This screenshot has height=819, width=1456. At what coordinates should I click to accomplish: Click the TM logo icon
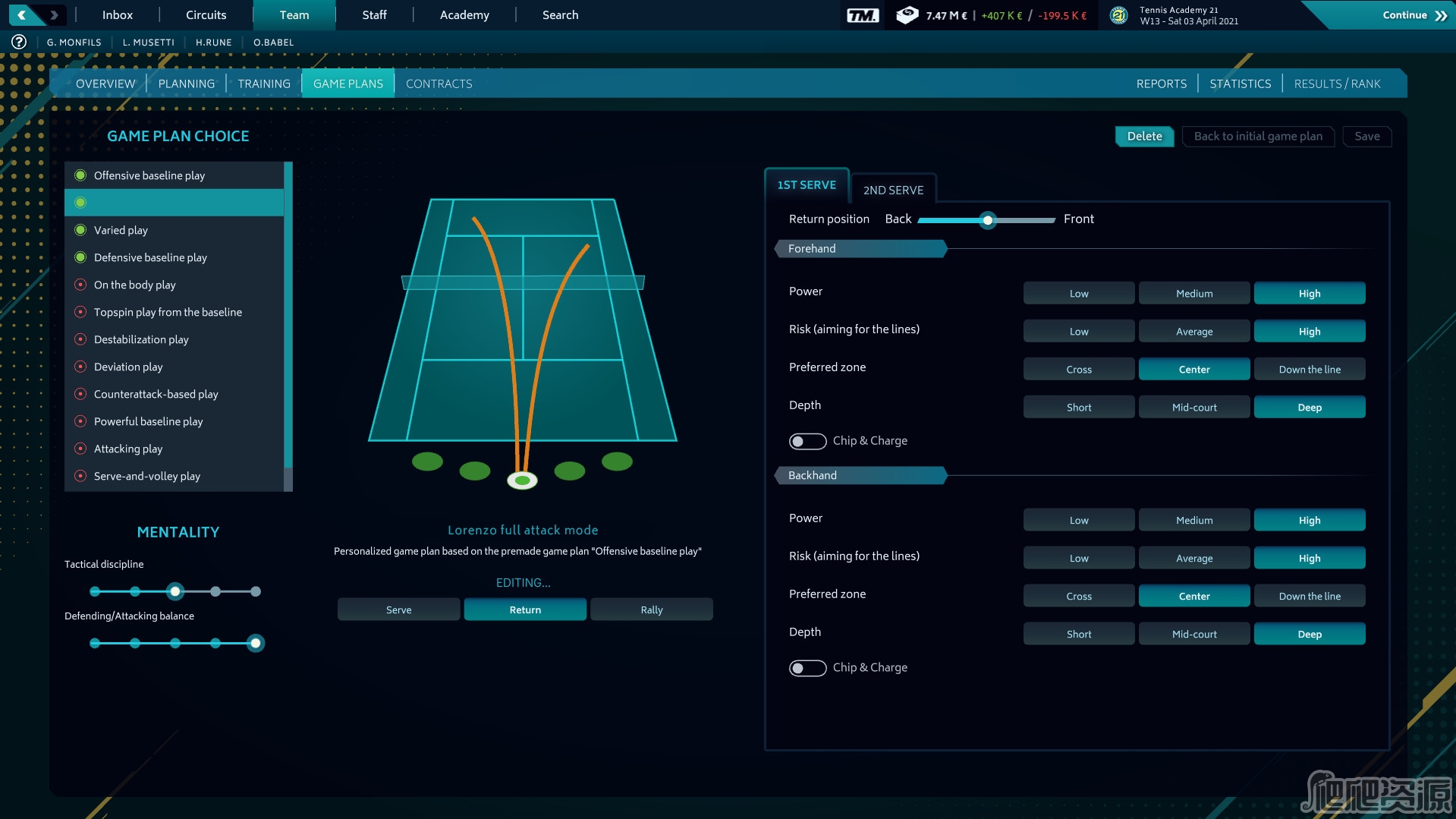[x=863, y=15]
